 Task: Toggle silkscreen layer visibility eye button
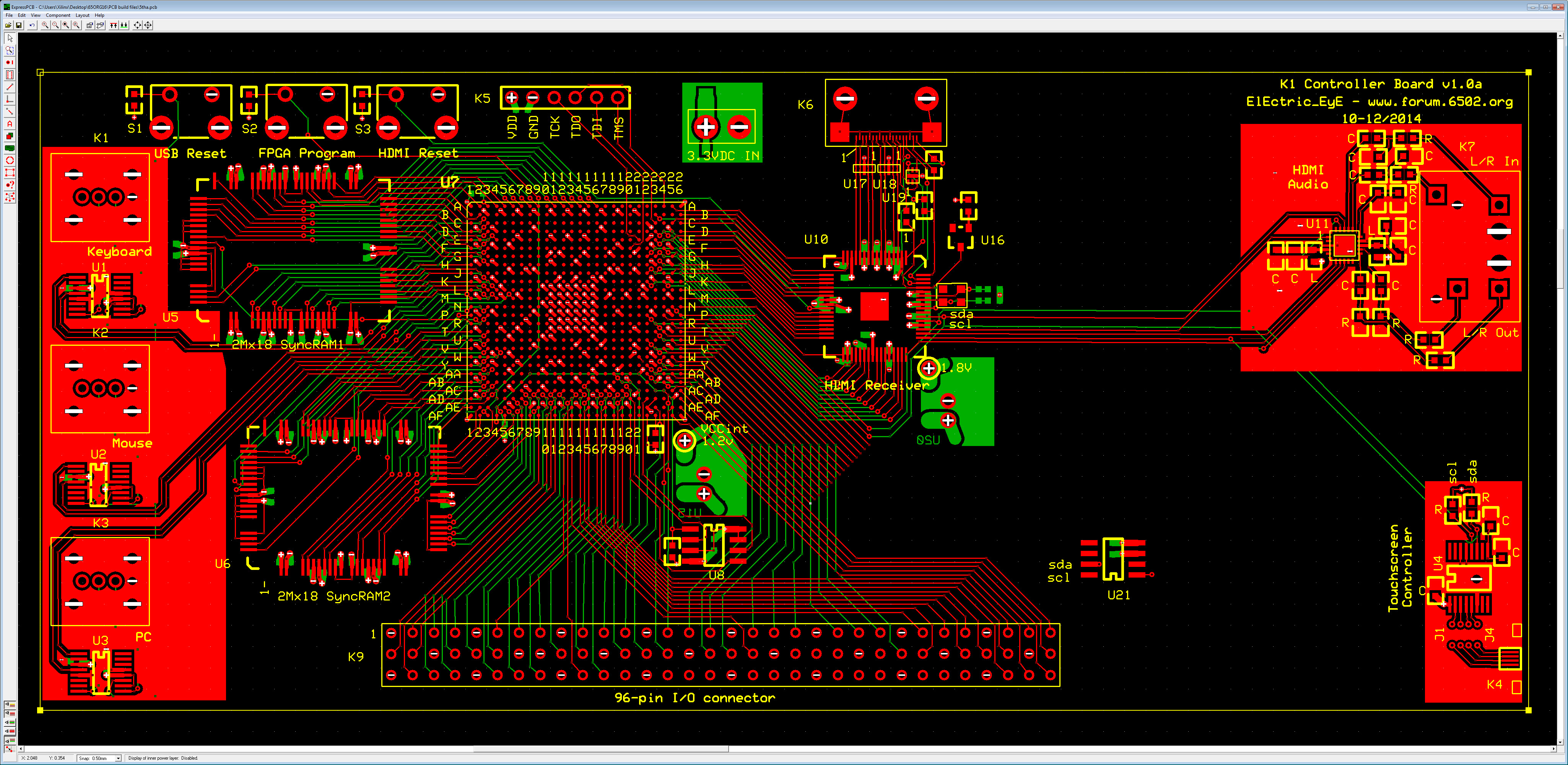[x=10, y=705]
